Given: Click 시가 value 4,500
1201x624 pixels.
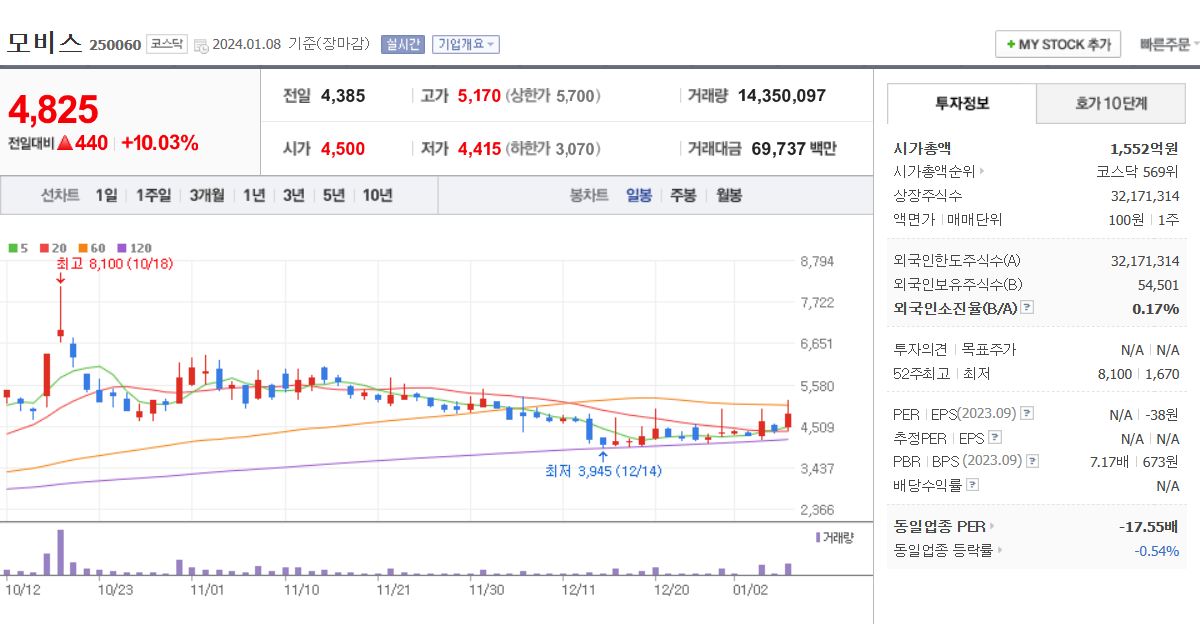Looking at the screenshot, I should click(343, 149).
